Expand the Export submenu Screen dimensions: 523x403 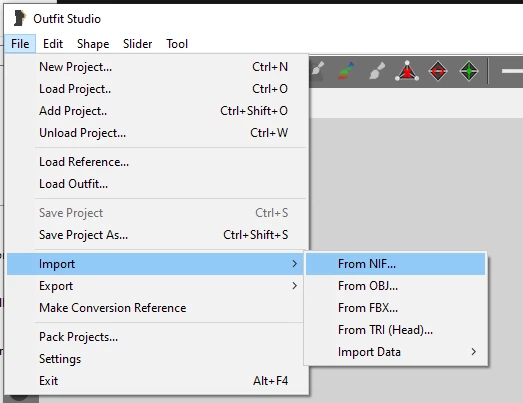point(155,286)
